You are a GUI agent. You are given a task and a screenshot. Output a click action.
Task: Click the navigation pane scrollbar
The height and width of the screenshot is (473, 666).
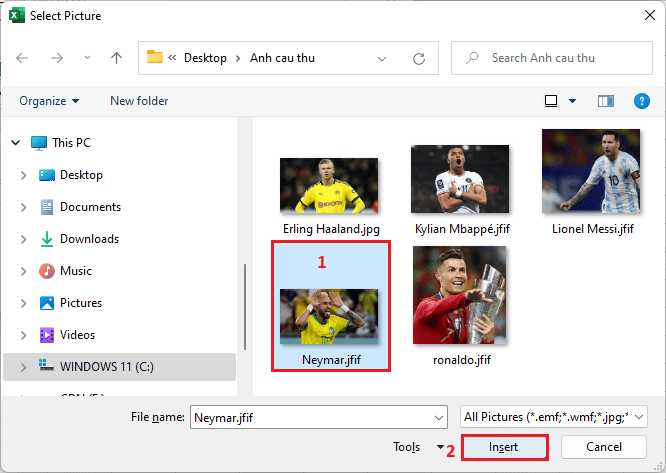tap(245, 307)
